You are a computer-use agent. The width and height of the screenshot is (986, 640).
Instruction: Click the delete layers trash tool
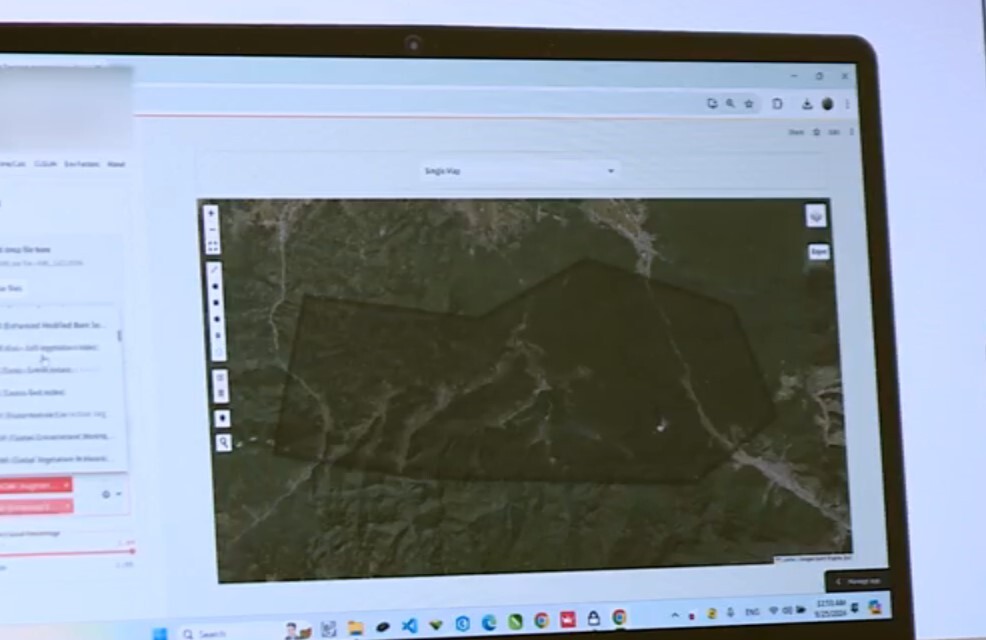point(221,394)
